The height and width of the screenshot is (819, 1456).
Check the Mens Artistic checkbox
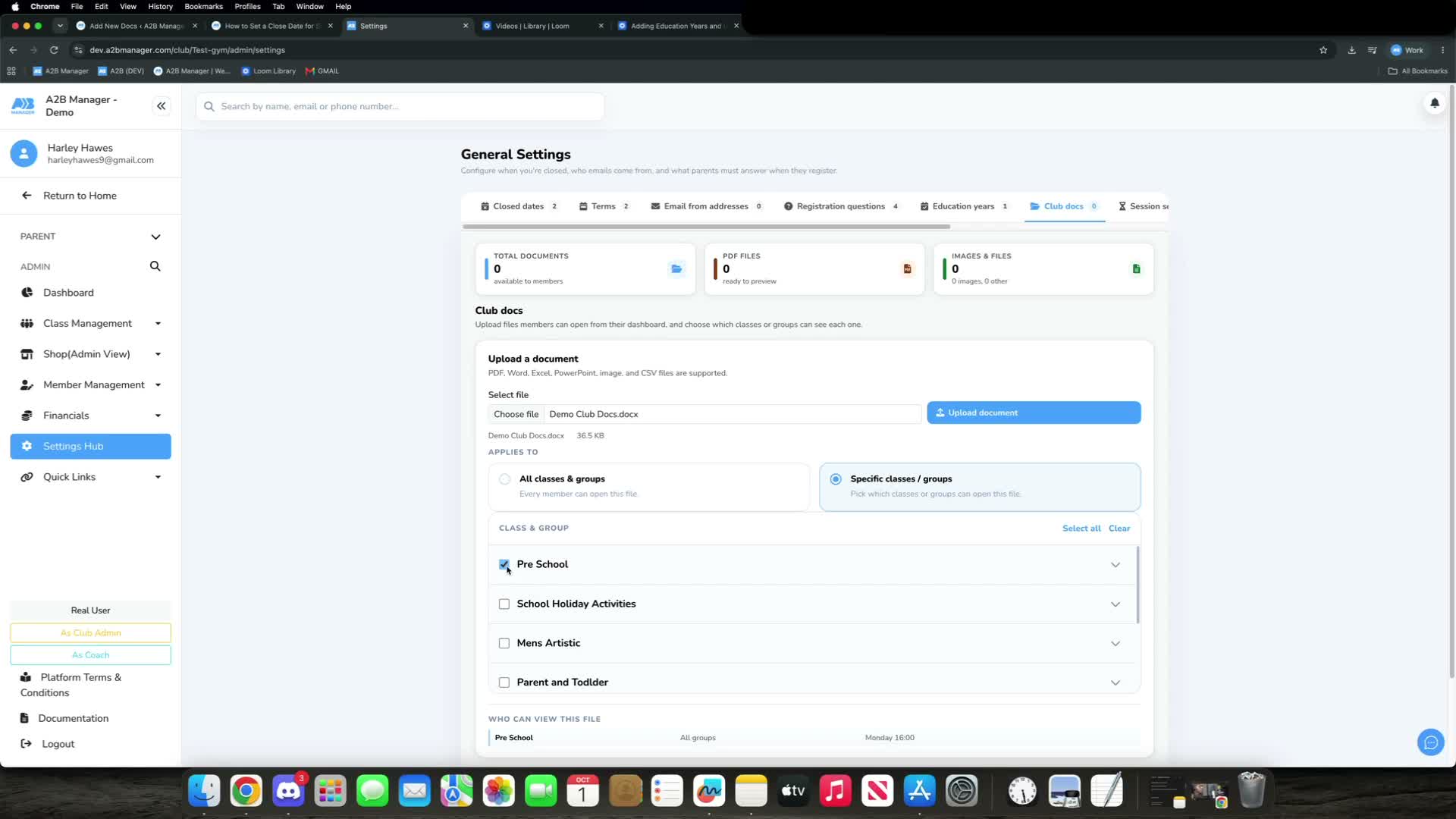point(504,643)
